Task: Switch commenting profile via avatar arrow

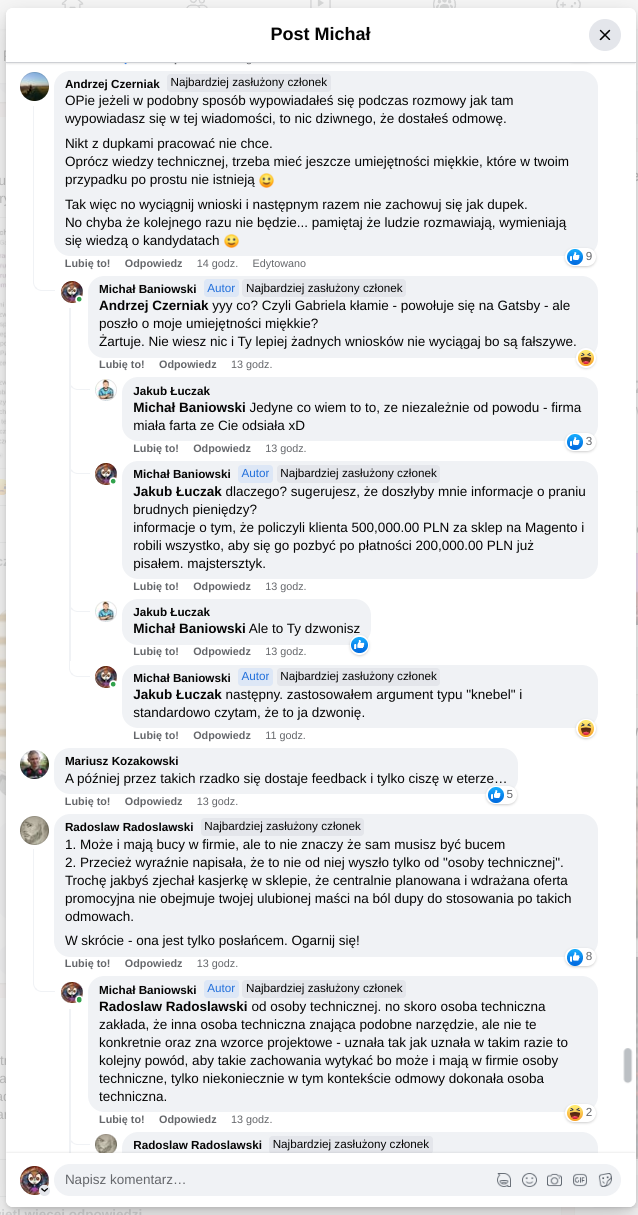Action: pyautogui.click(x=44, y=1190)
